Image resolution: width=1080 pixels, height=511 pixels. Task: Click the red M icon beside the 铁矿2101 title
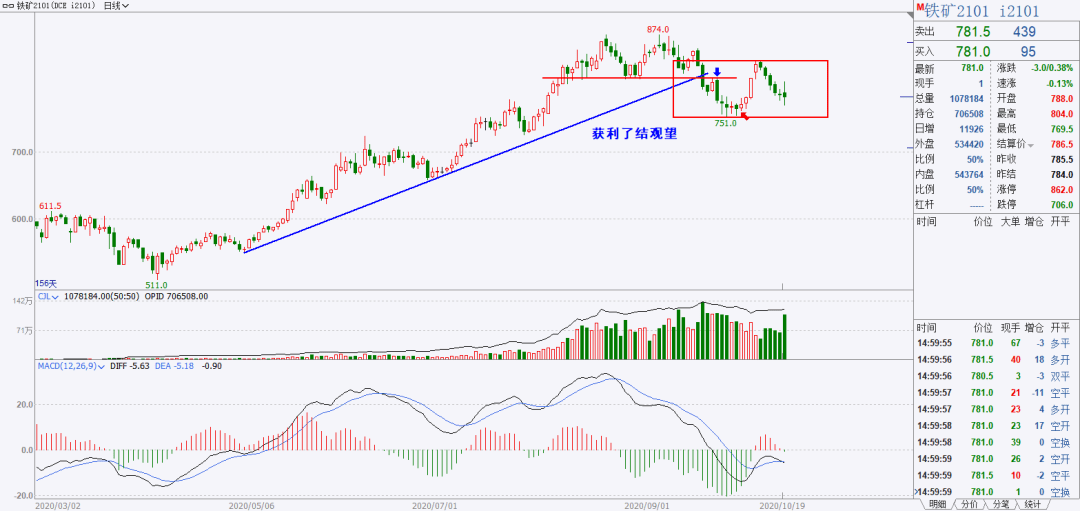[x=919, y=6]
